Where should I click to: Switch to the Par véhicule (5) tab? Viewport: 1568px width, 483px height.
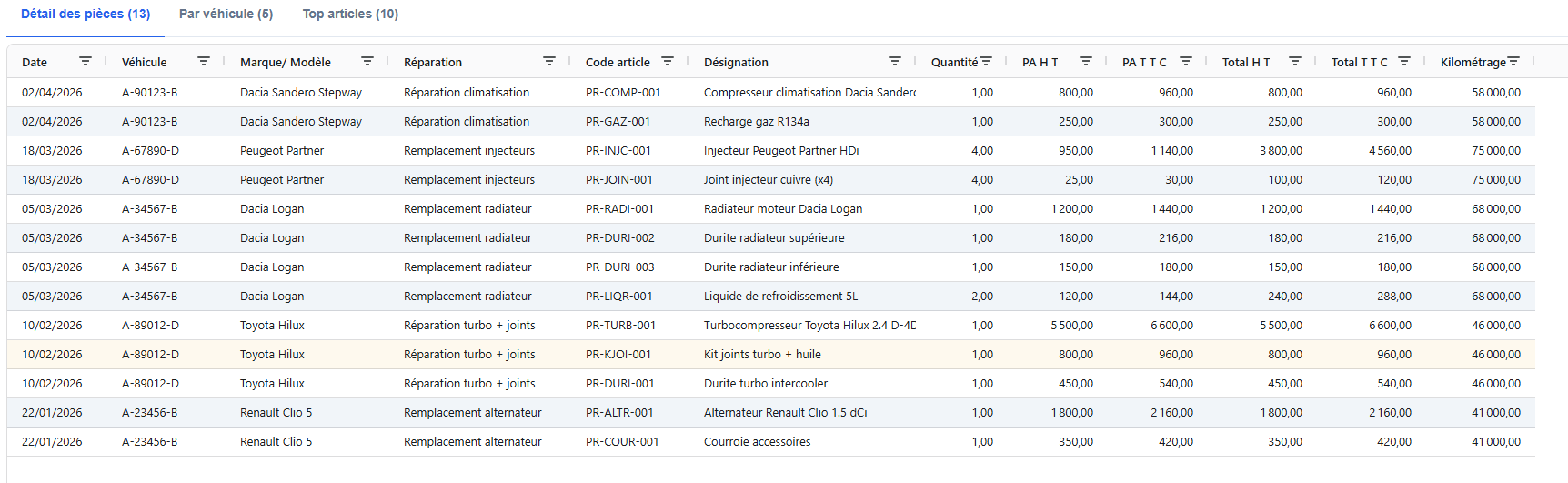click(226, 14)
